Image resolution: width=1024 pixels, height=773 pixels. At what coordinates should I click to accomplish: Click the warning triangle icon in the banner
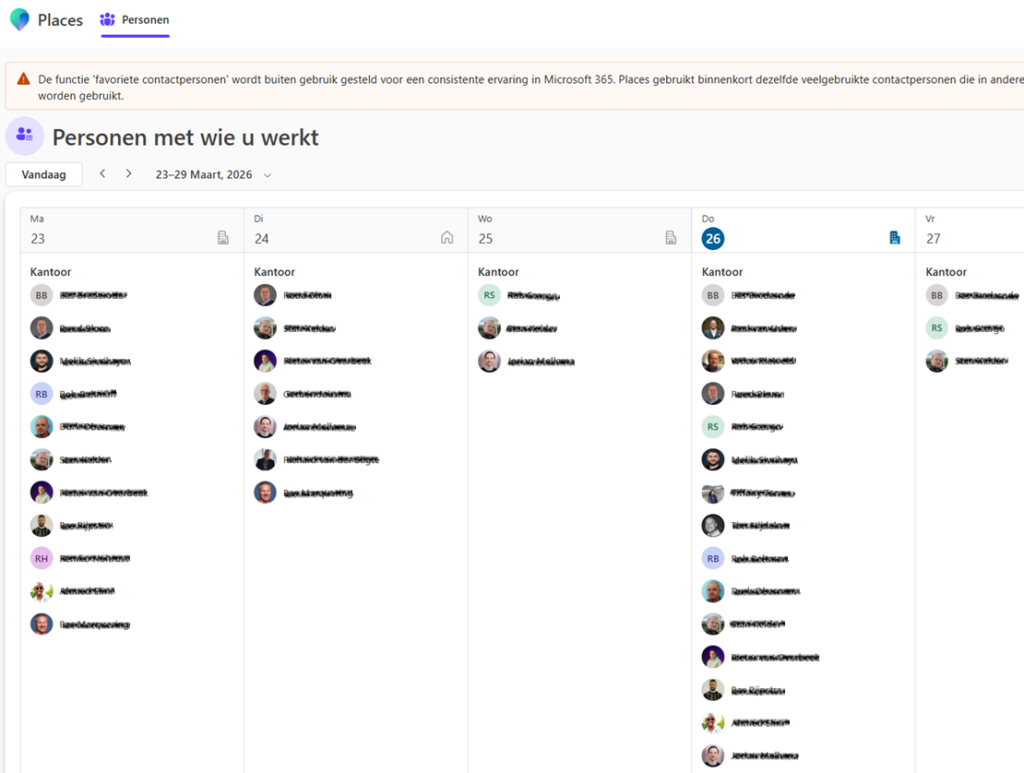24,78
